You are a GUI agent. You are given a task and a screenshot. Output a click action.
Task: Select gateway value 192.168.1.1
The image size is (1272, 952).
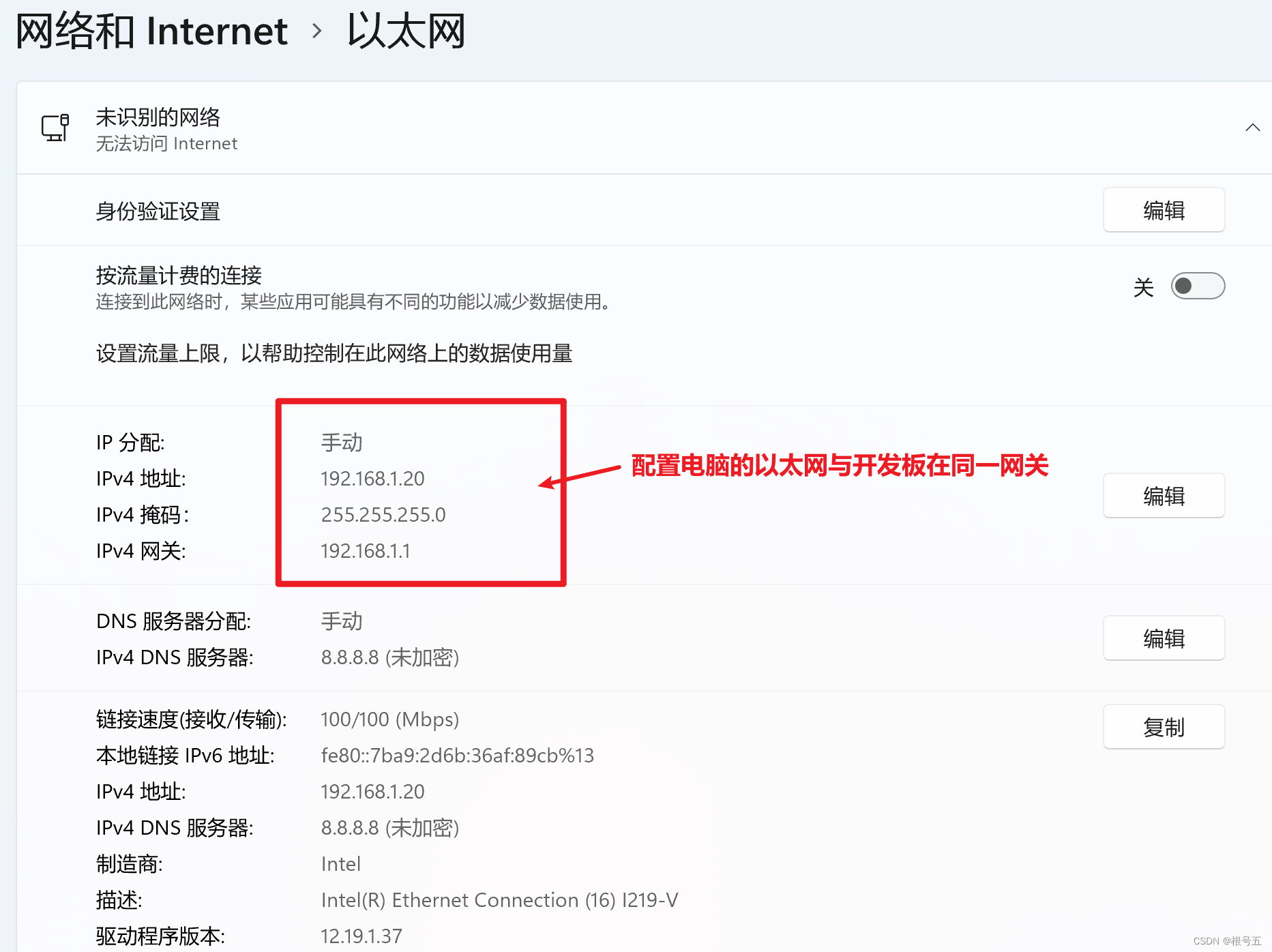pos(366,551)
